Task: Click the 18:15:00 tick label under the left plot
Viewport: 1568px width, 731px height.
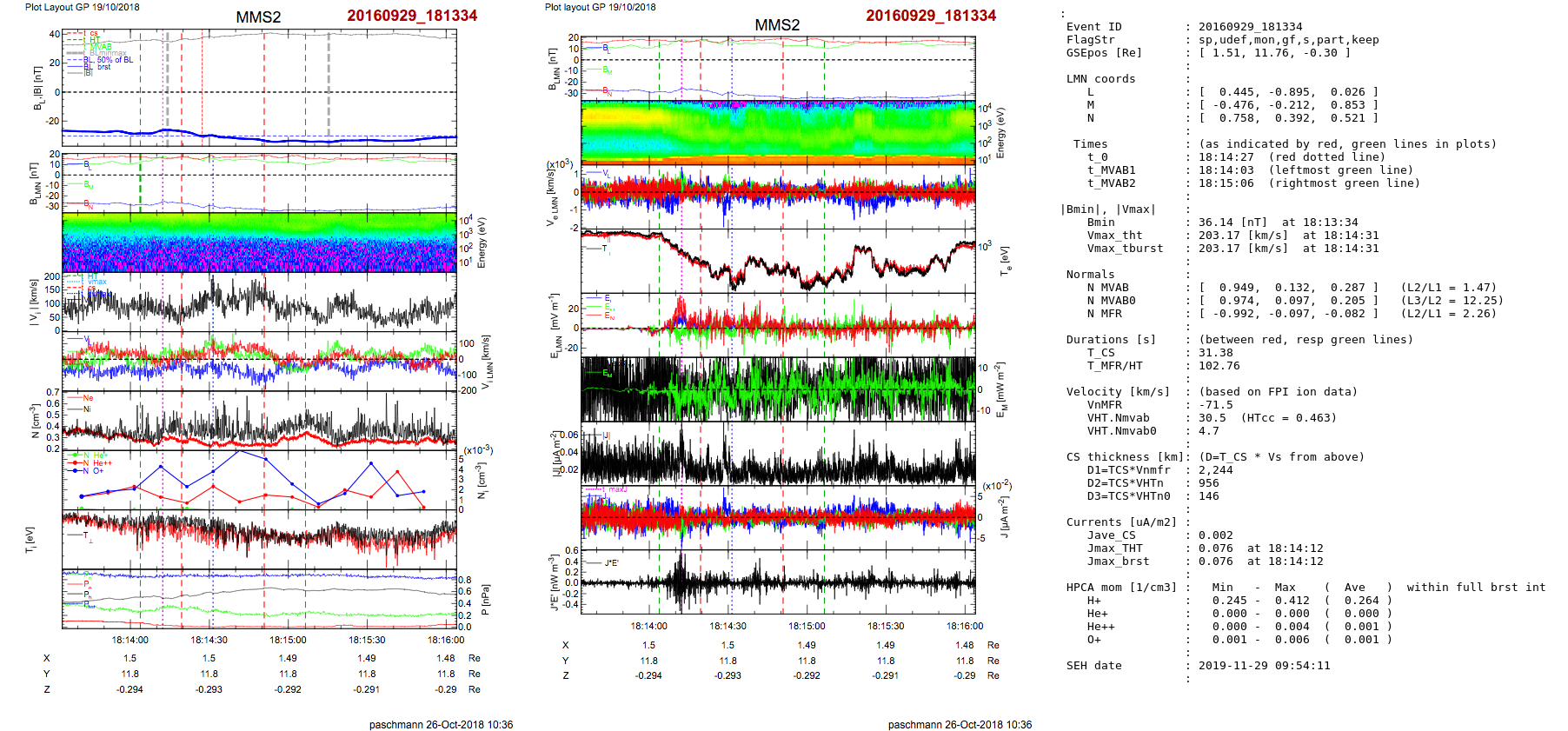Action: pos(288,640)
